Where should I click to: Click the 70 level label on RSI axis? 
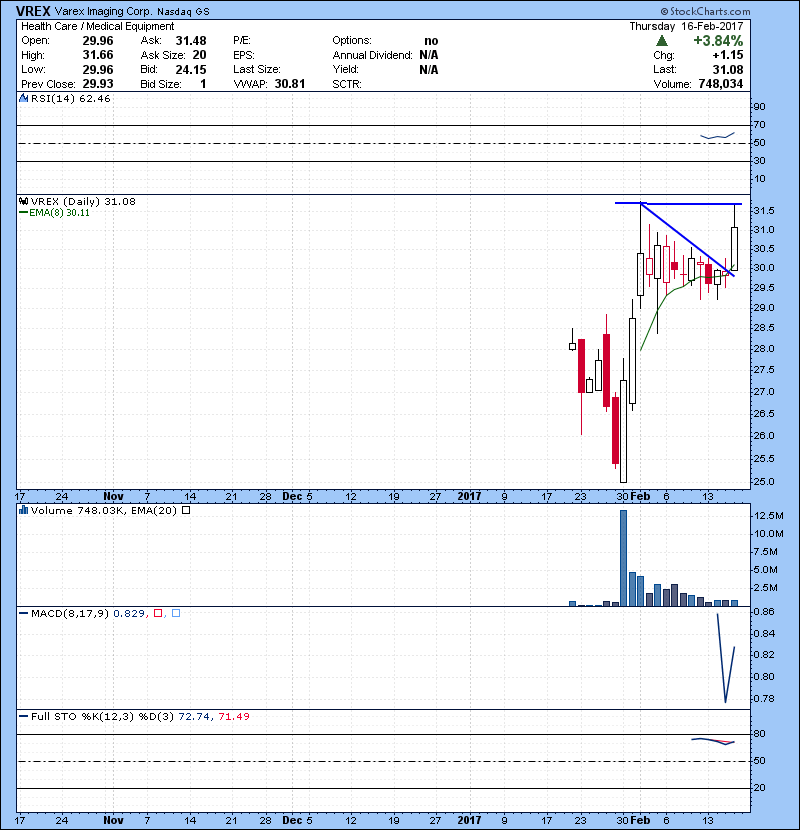759,125
